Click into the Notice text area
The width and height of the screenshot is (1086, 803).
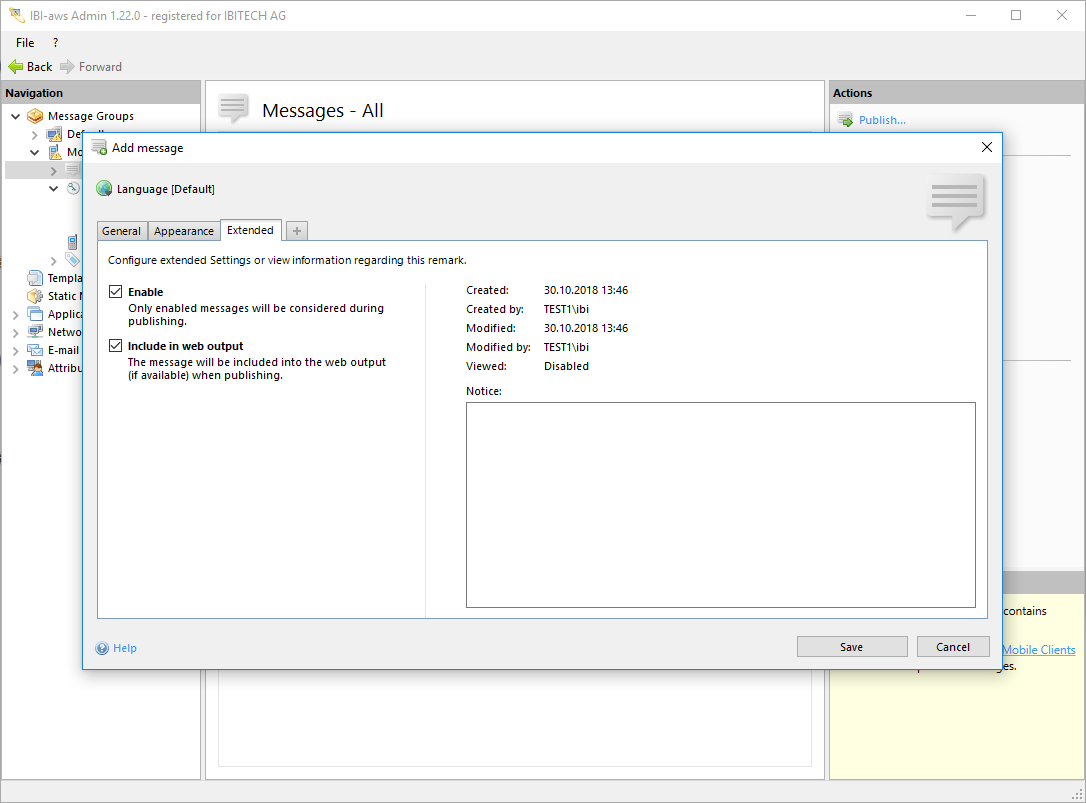point(720,504)
